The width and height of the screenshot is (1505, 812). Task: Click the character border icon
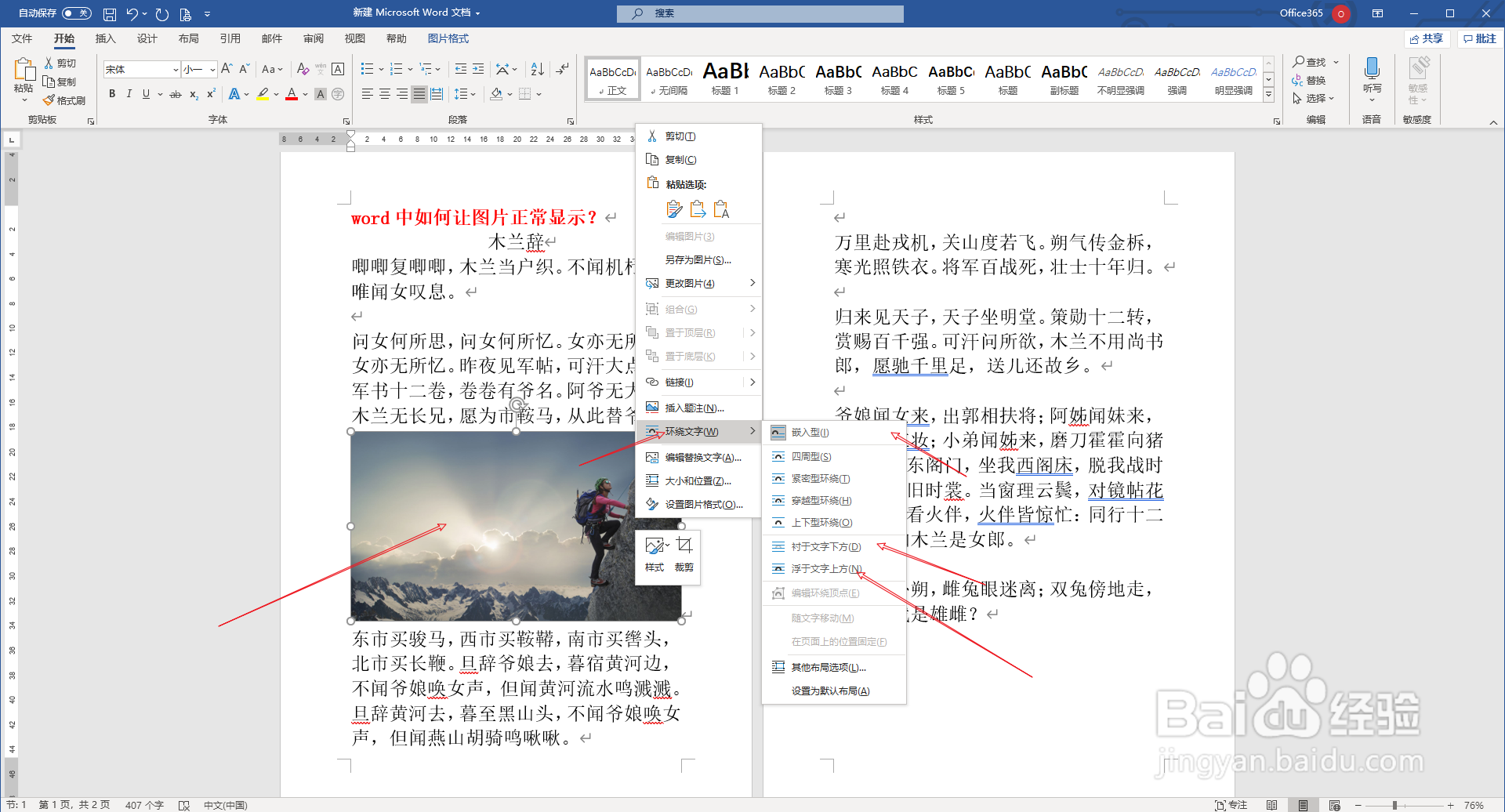tap(338, 69)
